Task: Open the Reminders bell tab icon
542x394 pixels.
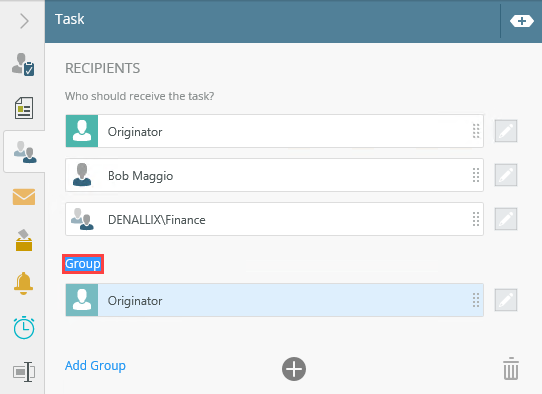Action: tap(24, 283)
